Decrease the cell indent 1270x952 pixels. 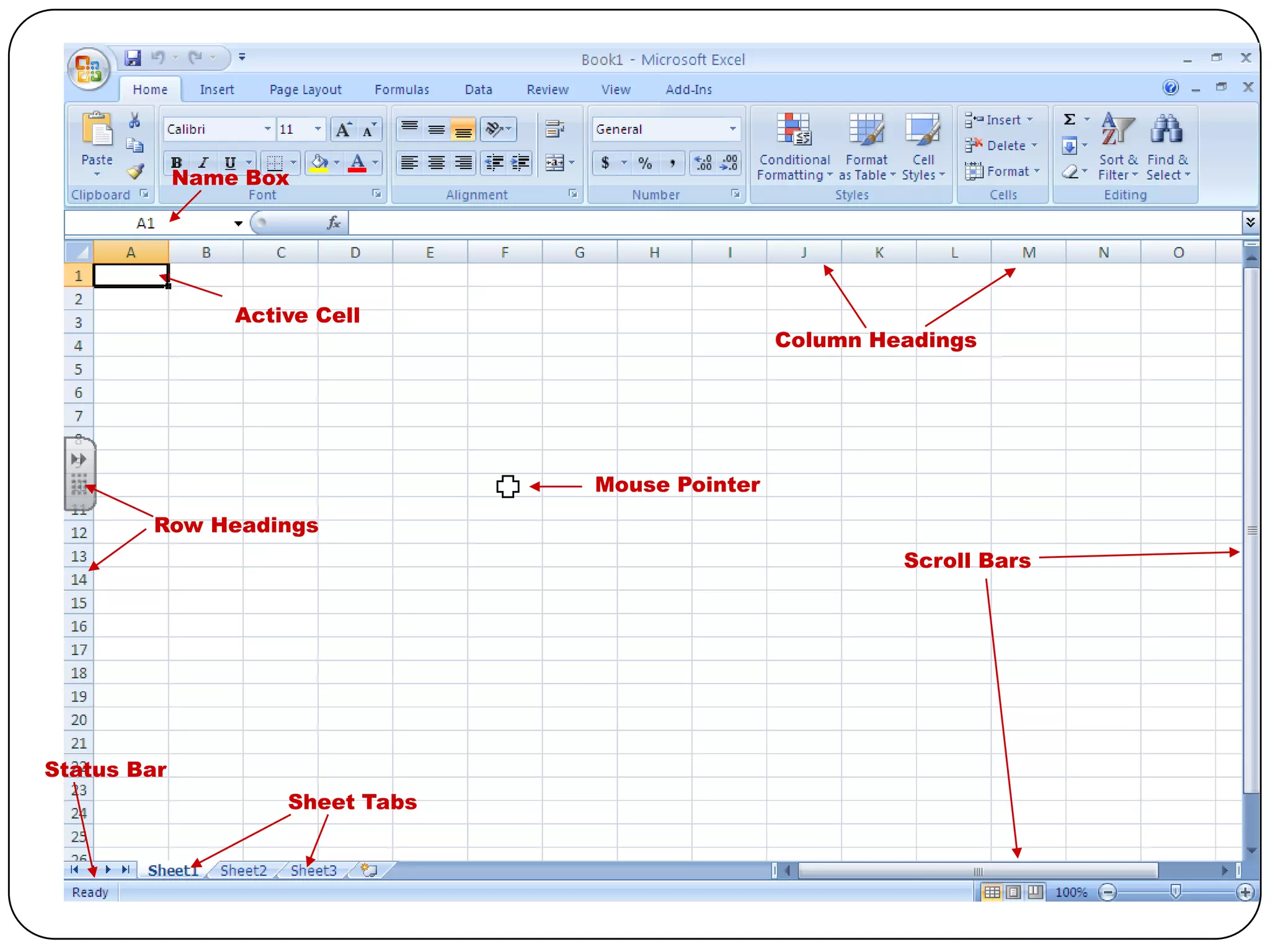pyautogui.click(x=494, y=163)
